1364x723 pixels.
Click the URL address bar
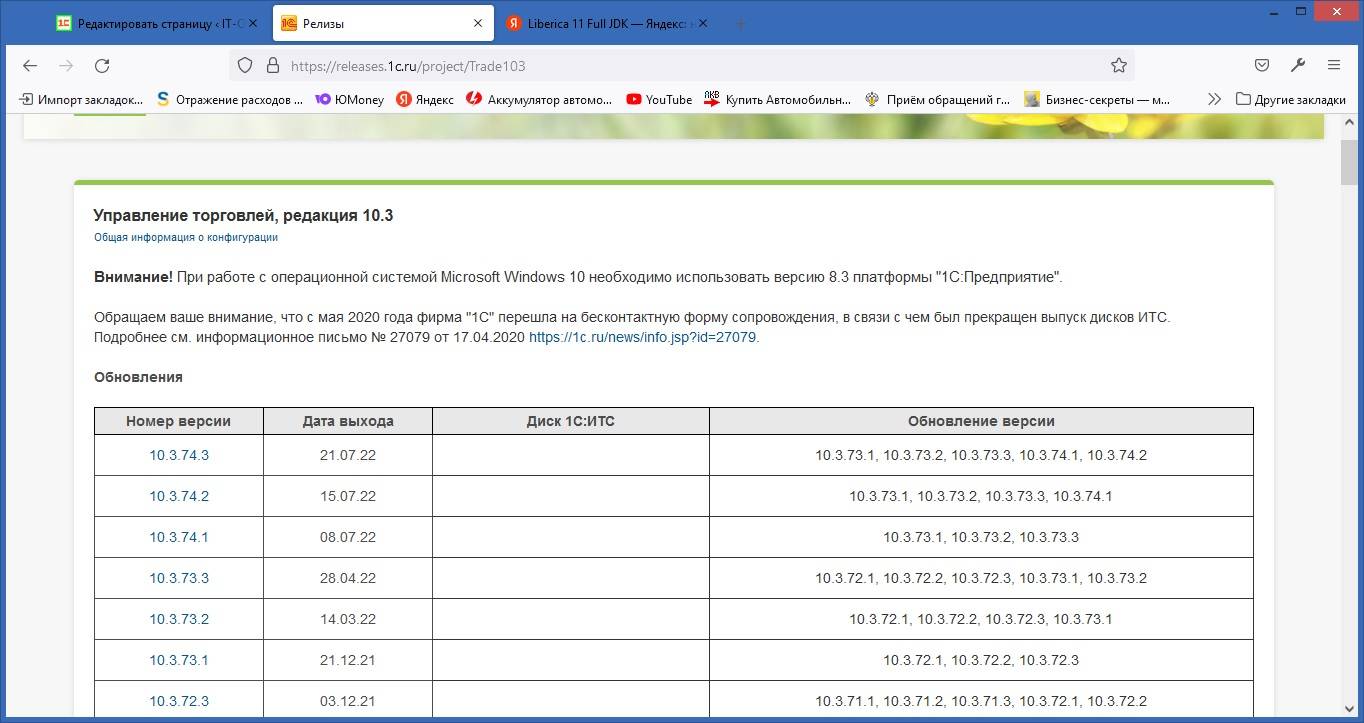680,66
